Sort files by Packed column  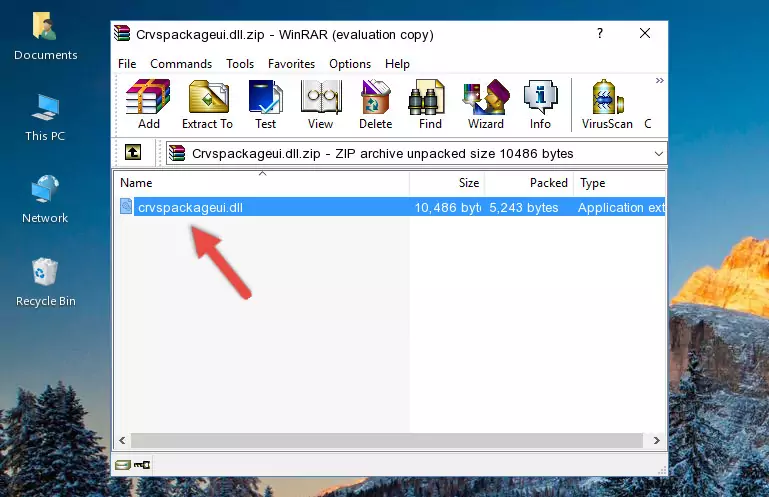[x=529, y=183]
